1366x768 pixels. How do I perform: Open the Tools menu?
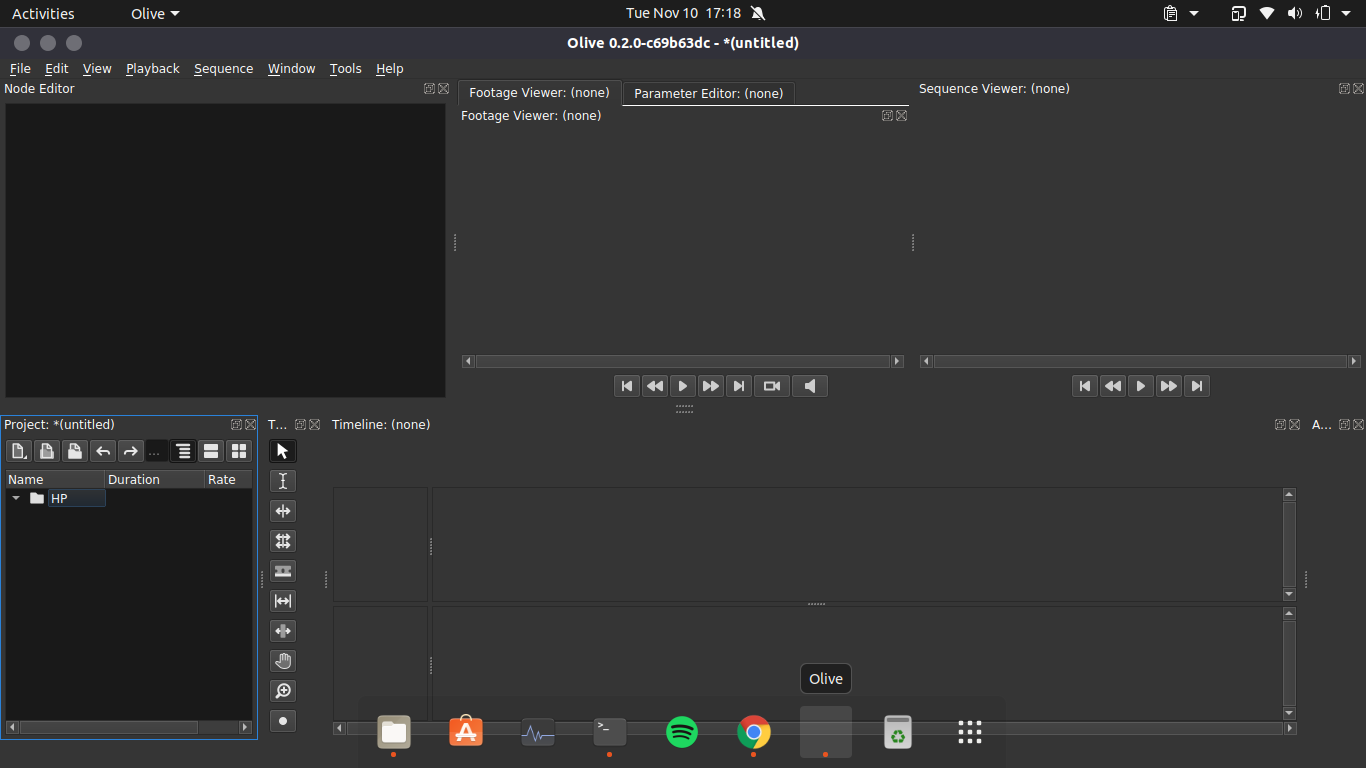(346, 69)
